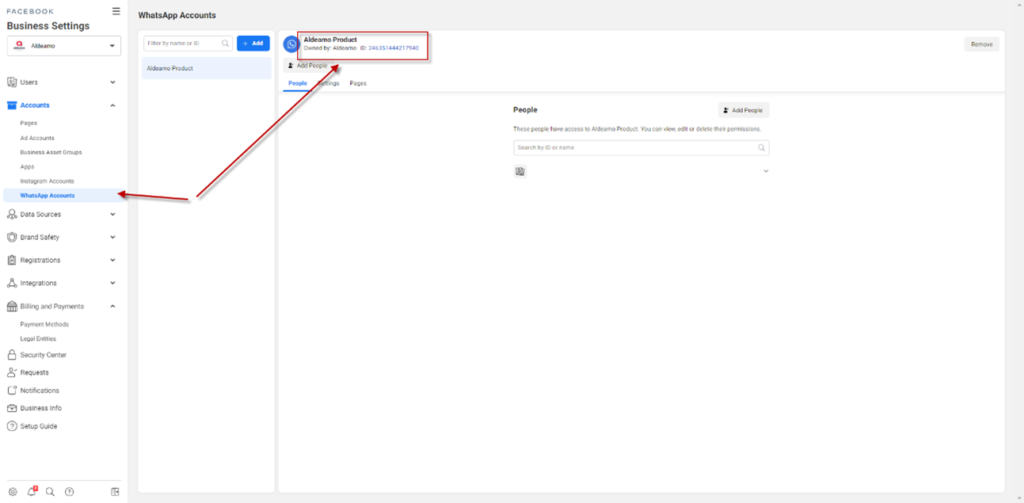Click the WhatsApp logo of Aldeamo Product
1024x503 pixels.
point(291,44)
